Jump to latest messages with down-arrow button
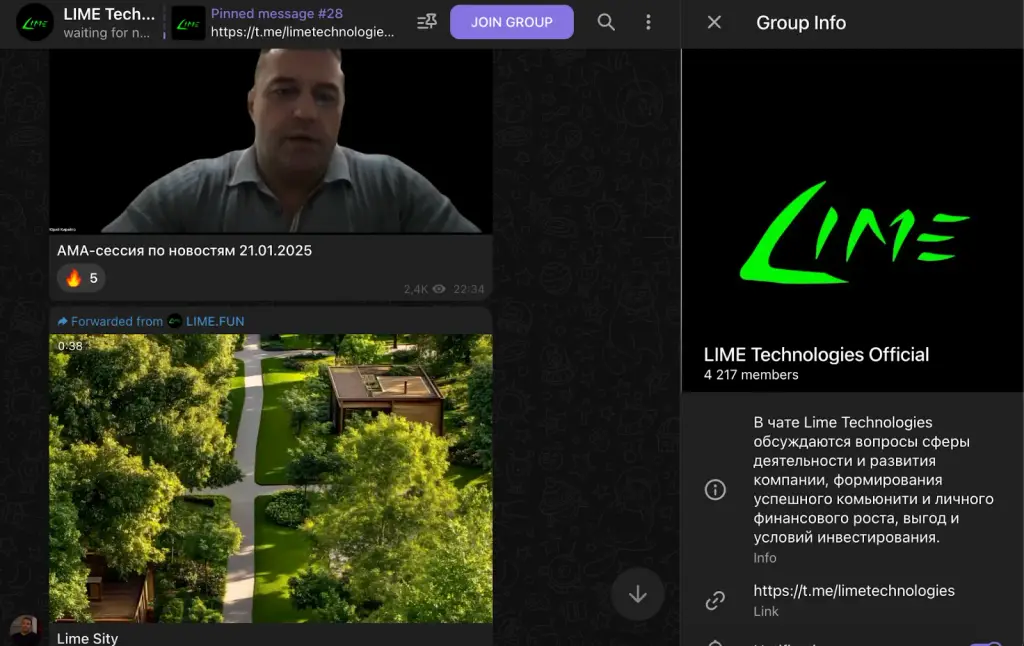The height and width of the screenshot is (646, 1024). tap(637, 594)
